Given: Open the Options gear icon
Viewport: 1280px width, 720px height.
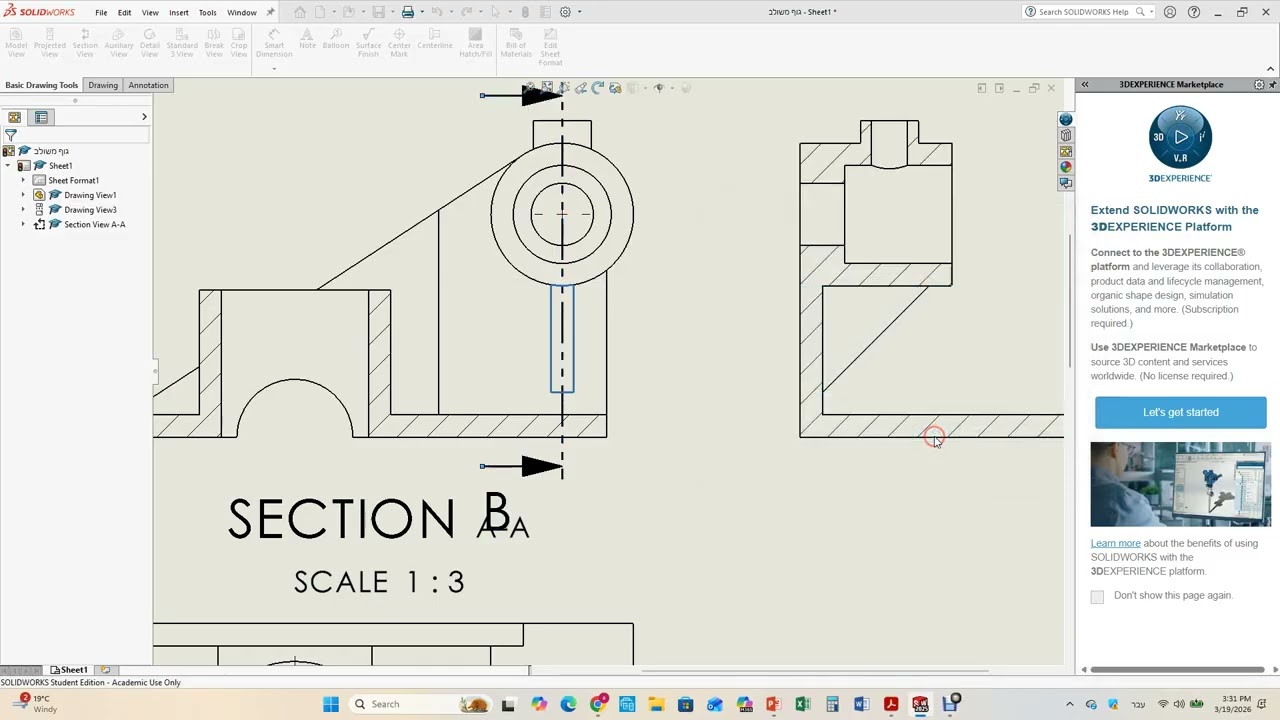Looking at the screenshot, I should (565, 12).
